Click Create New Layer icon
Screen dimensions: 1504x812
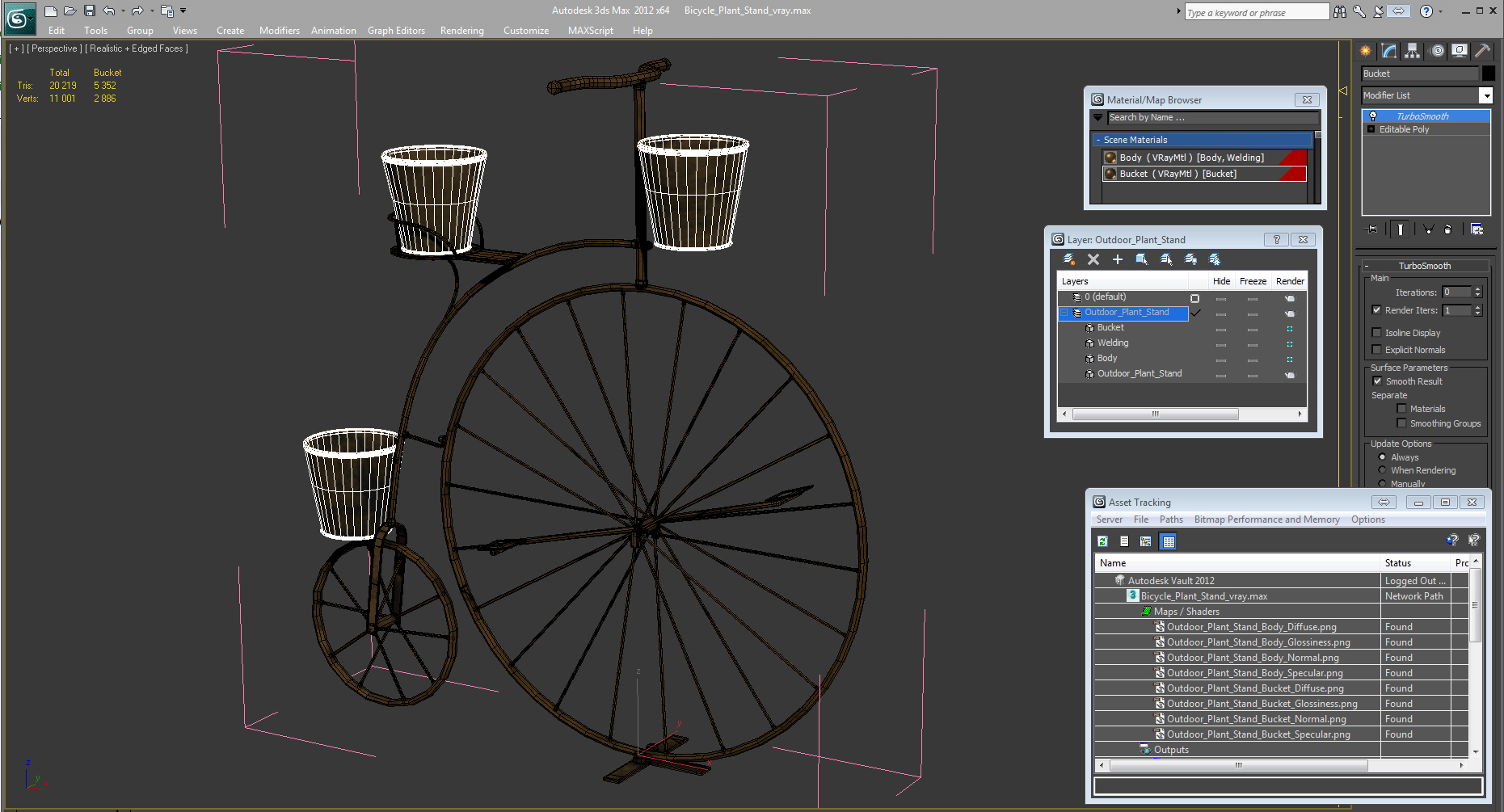point(1069,259)
